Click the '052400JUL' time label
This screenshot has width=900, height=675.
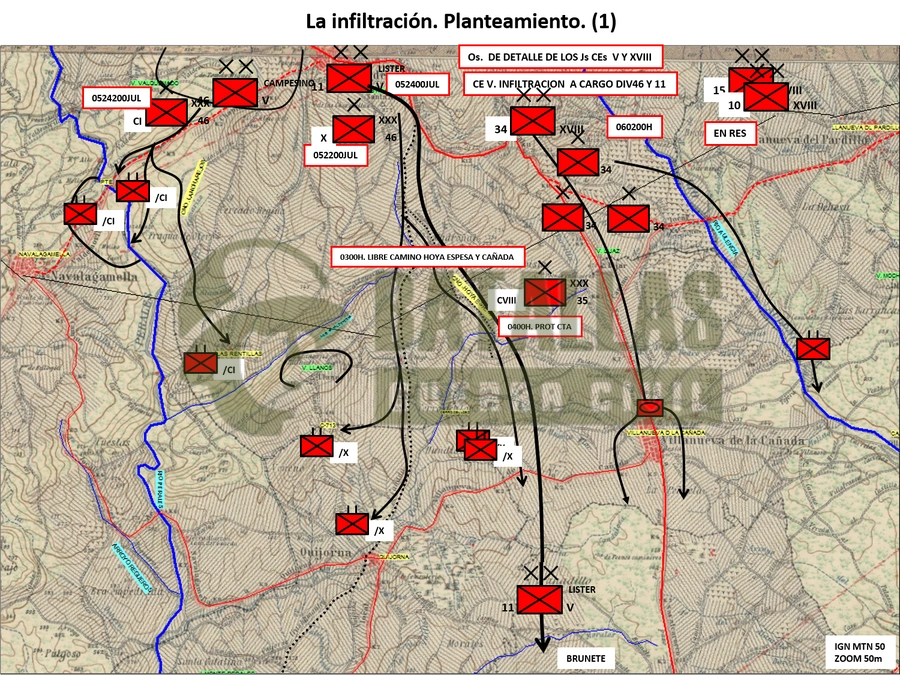(418, 84)
